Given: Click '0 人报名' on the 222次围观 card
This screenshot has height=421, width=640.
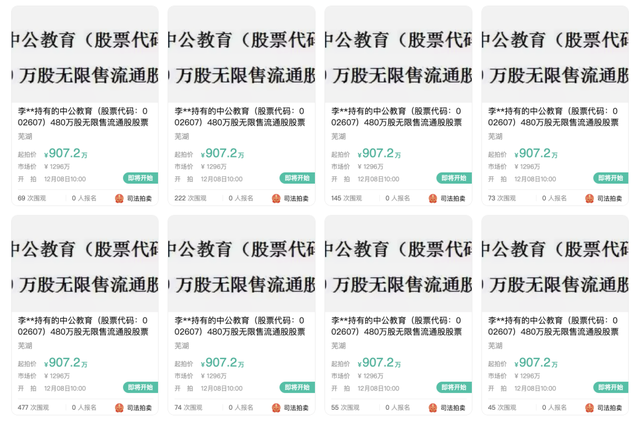Looking at the screenshot, I should [x=241, y=198].
